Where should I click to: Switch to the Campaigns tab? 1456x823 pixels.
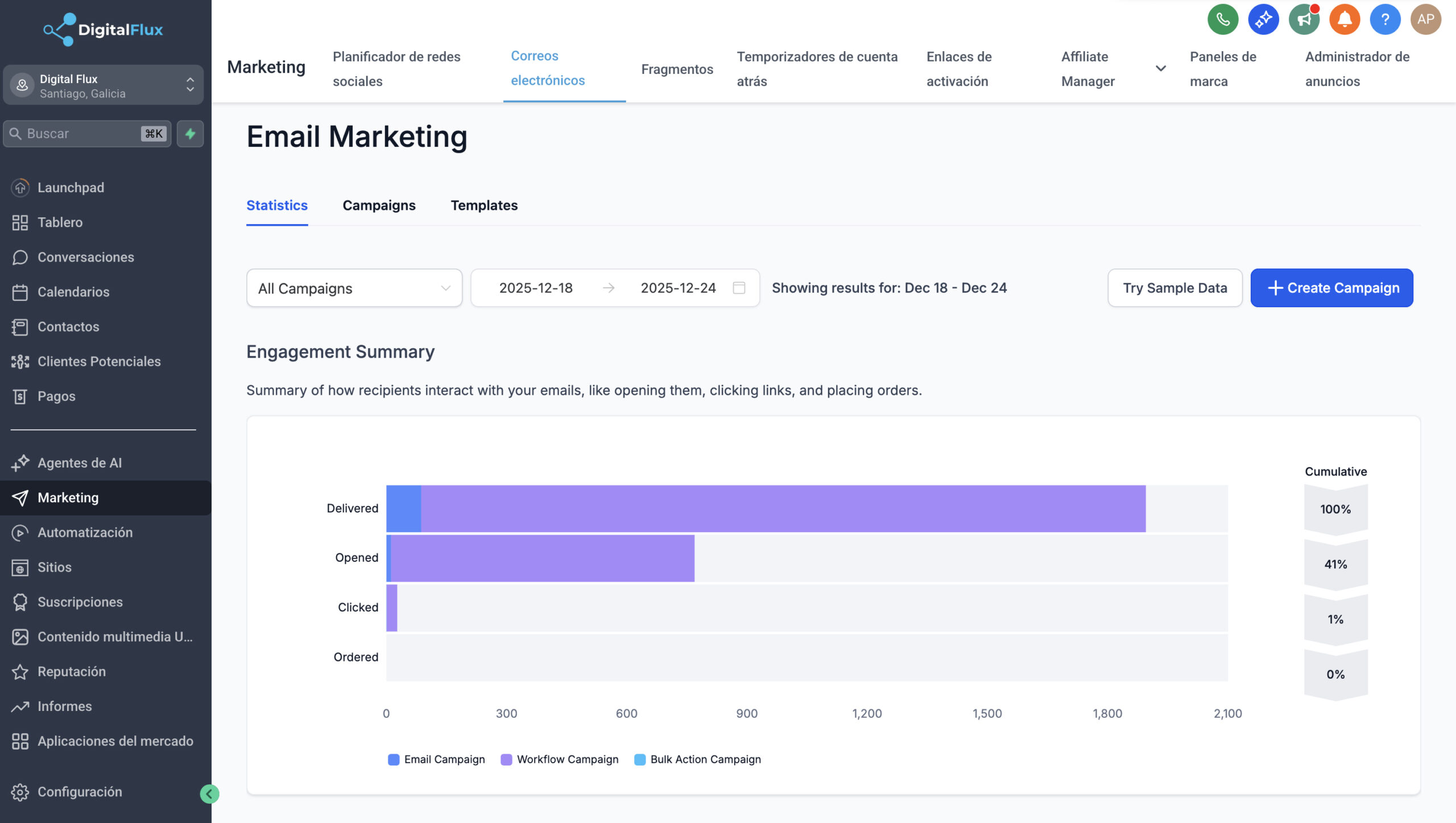[x=379, y=205]
